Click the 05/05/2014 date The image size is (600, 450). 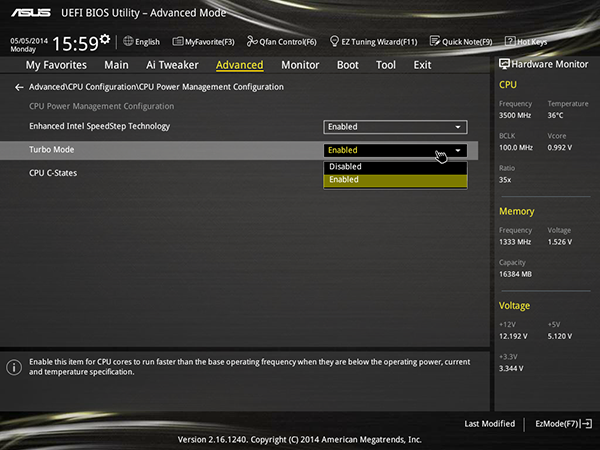coord(29,41)
